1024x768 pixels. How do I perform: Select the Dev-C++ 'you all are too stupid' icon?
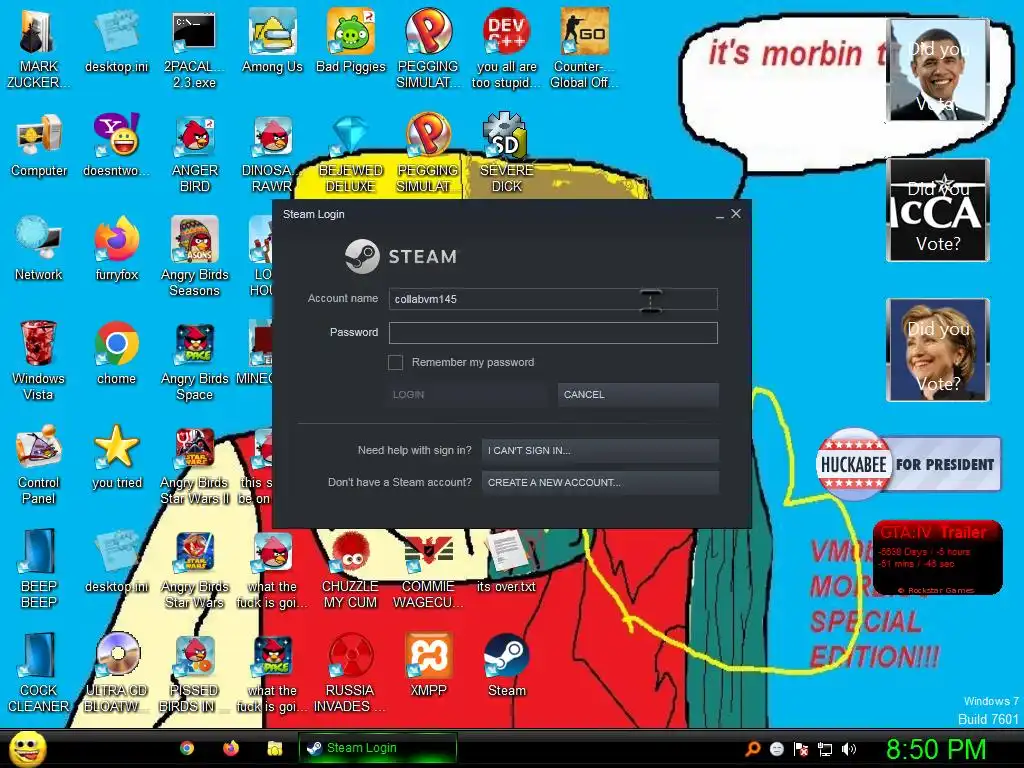[506, 50]
